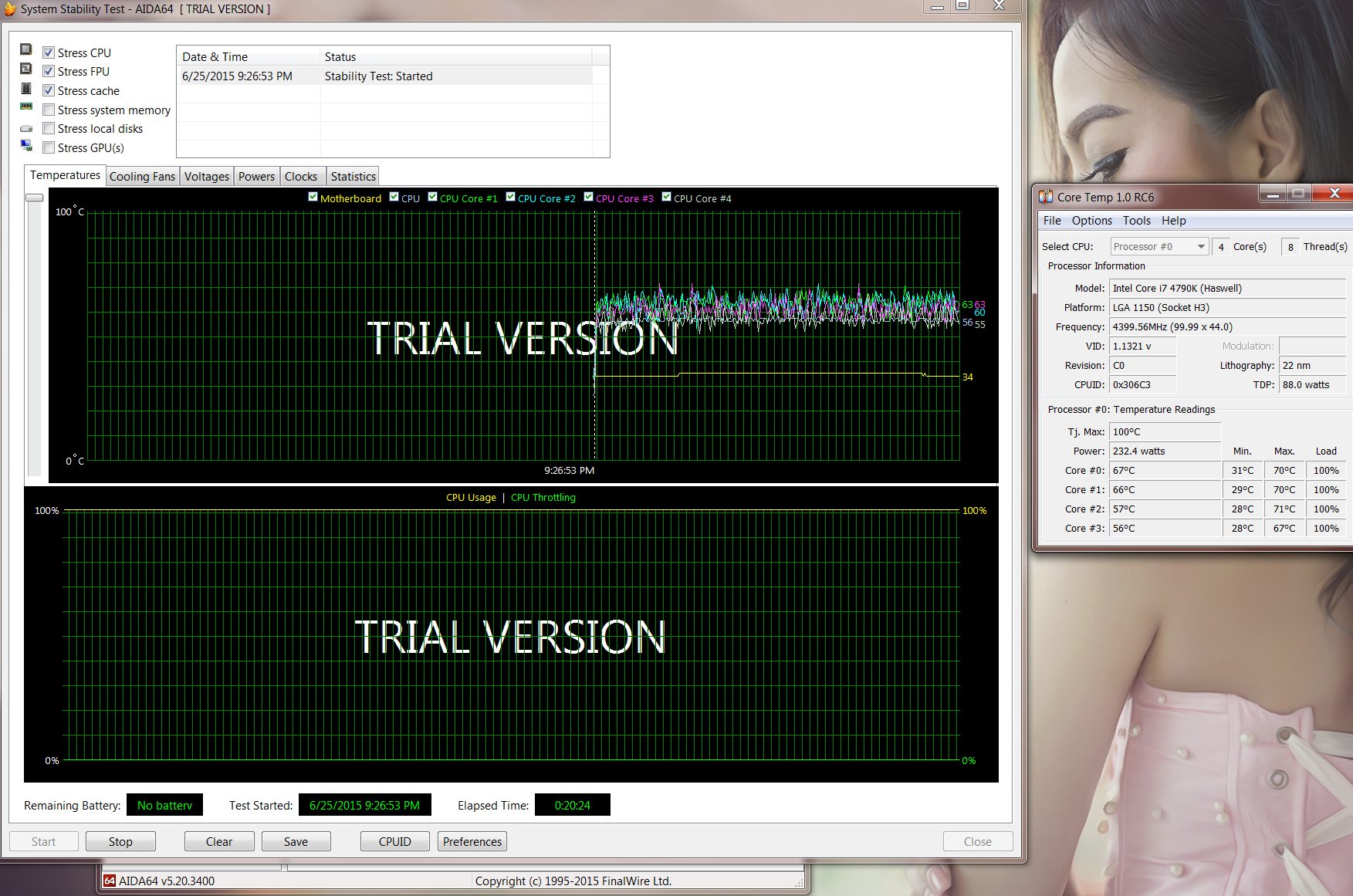
Task: Uncheck the Stress CPU checkbox
Action: point(49,52)
